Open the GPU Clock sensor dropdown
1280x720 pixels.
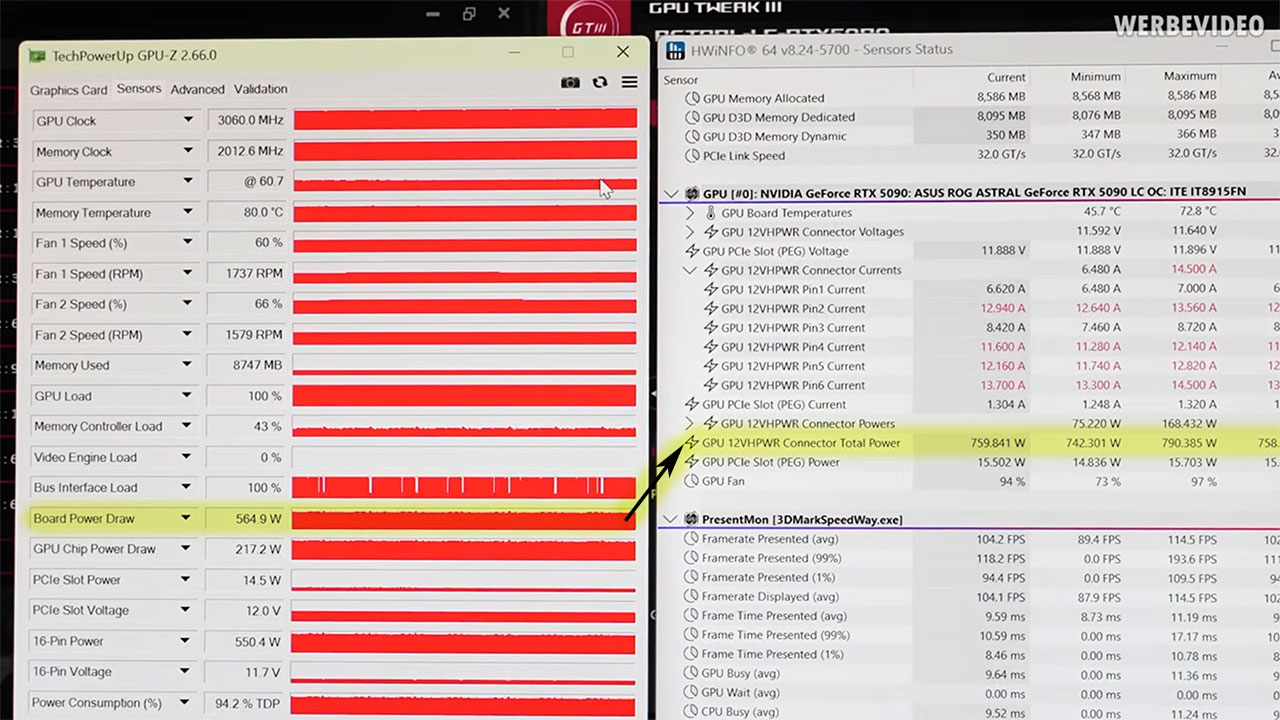187,121
